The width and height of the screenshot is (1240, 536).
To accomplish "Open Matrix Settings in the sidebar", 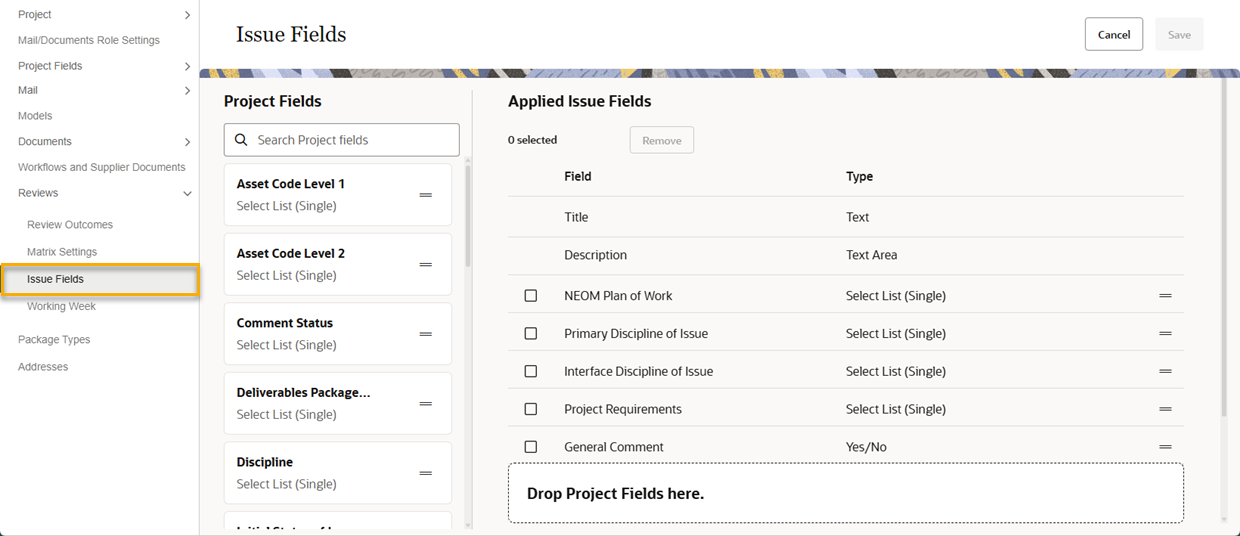I will [62, 252].
